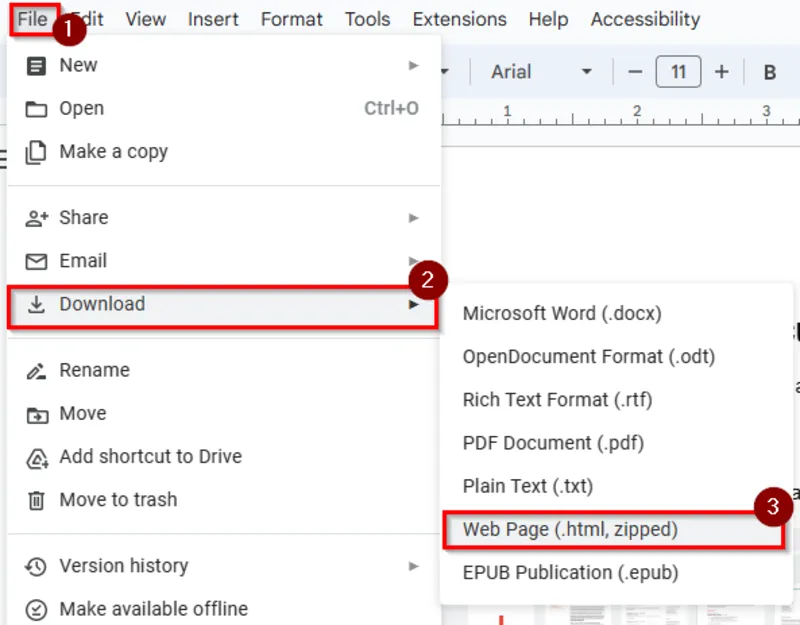The width and height of the screenshot is (800, 625).
Task: Open the Extensions menu
Action: pyautogui.click(x=459, y=19)
